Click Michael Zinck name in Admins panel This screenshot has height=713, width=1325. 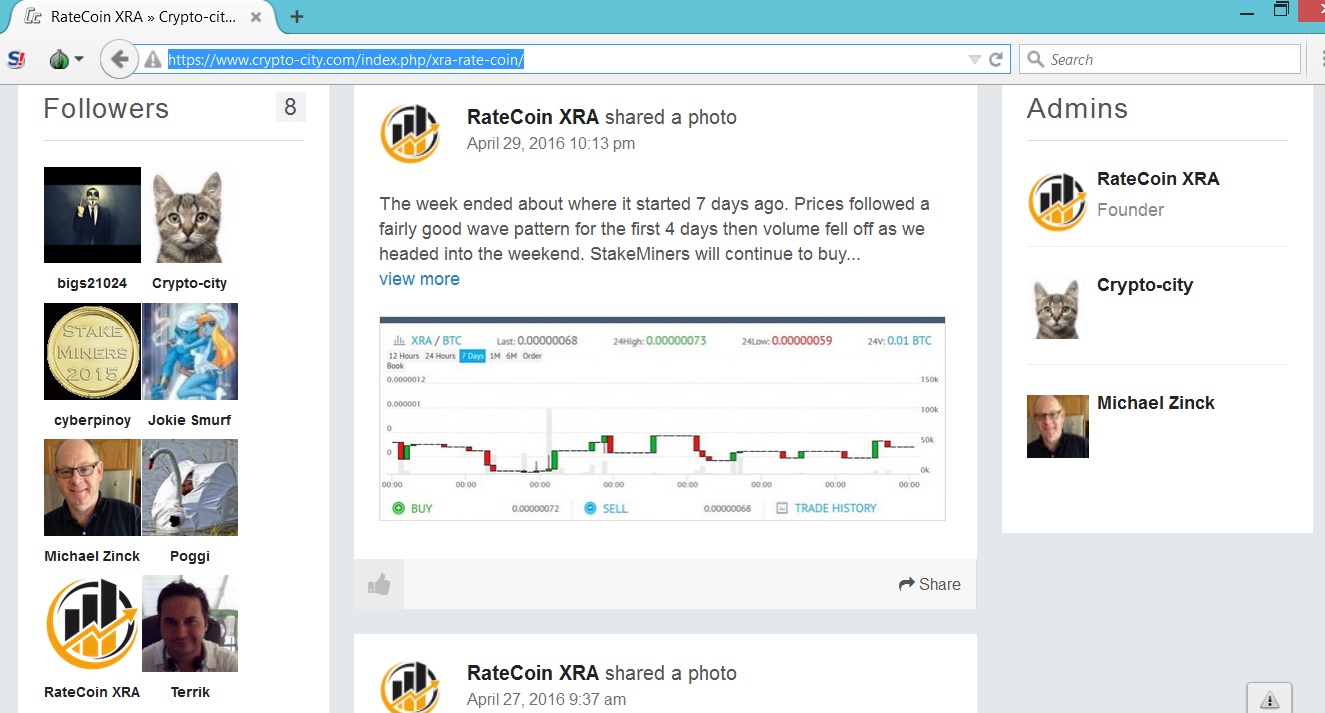(1156, 403)
